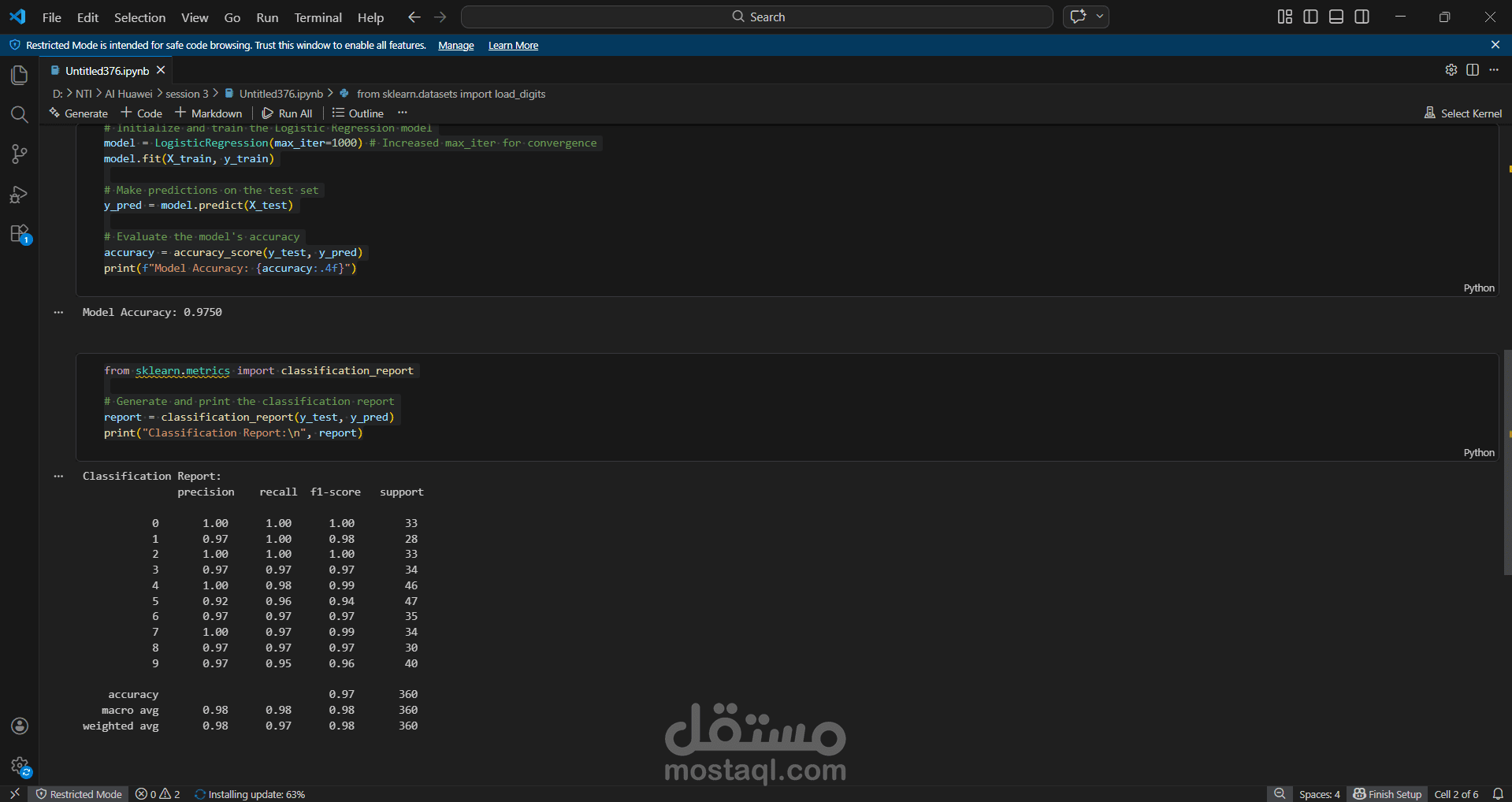Open the File menu
Image resolution: width=1512 pixels, height=802 pixels.
(x=52, y=17)
